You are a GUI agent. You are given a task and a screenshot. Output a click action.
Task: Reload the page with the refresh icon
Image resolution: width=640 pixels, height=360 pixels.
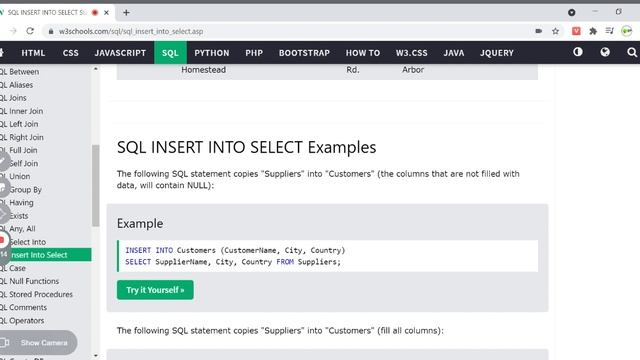[30, 31]
